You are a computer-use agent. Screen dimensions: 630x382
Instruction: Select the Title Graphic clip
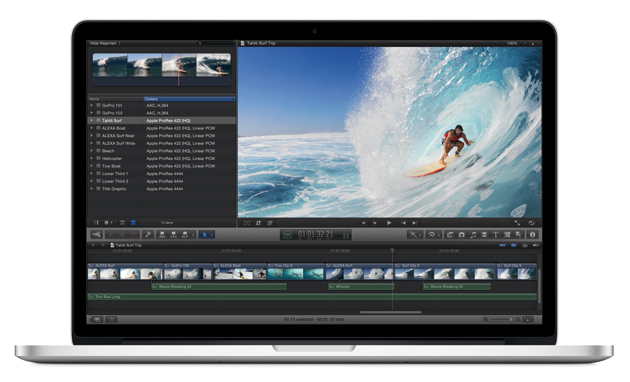tap(162, 189)
